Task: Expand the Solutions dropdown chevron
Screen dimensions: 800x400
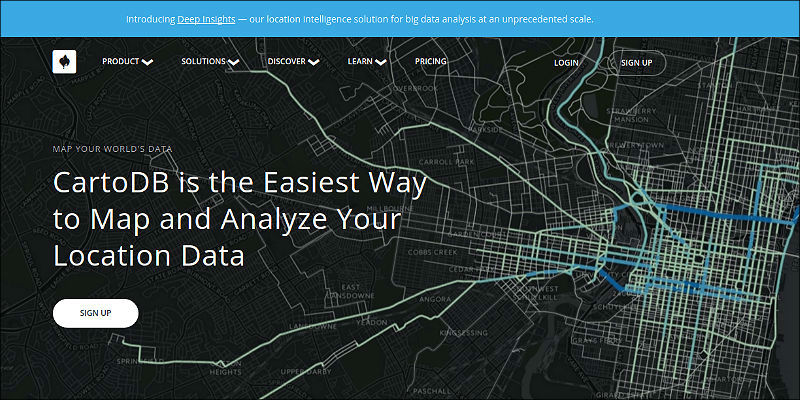Action: (233, 62)
